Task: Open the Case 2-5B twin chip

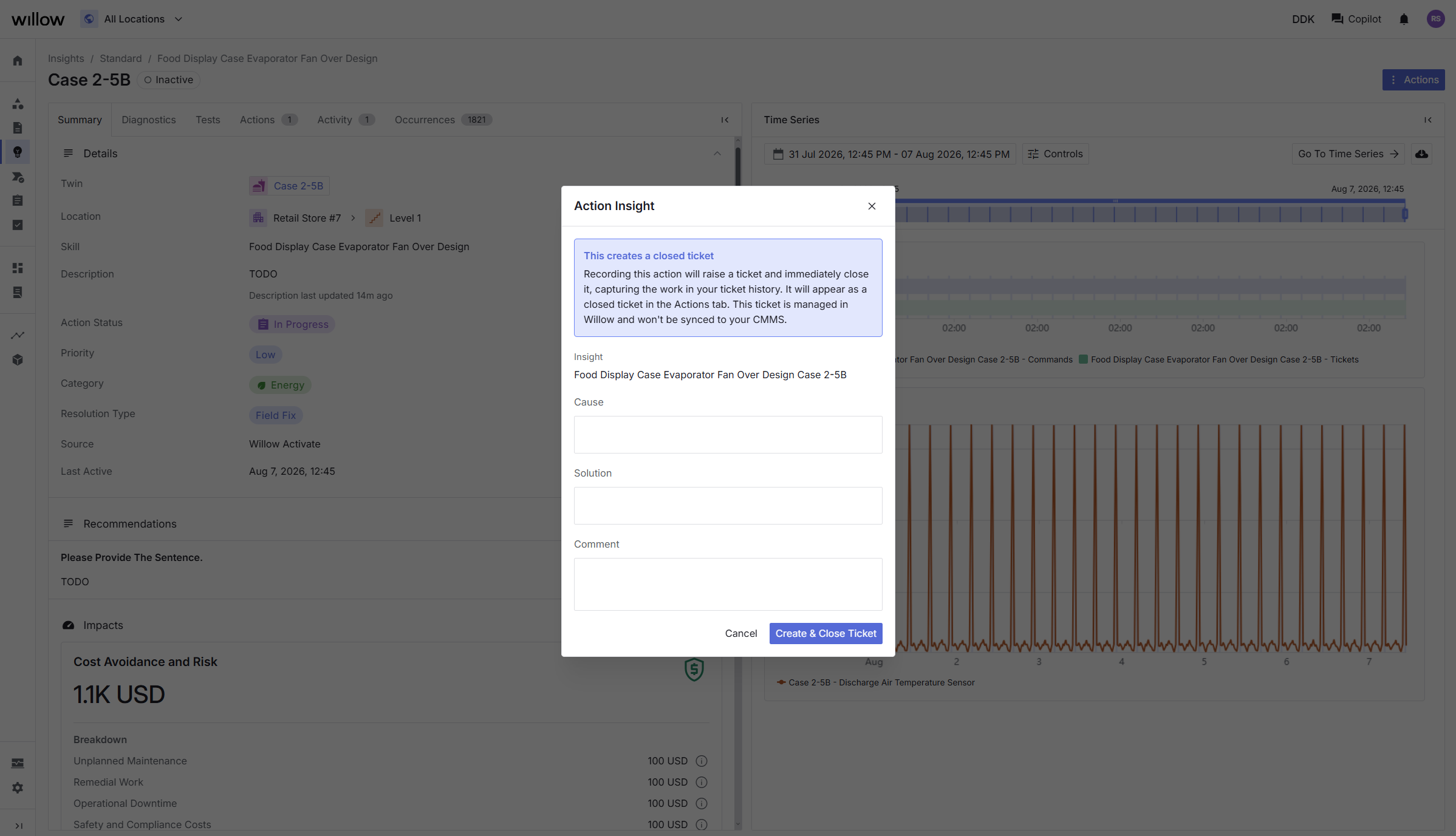Action: pyautogui.click(x=289, y=186)
